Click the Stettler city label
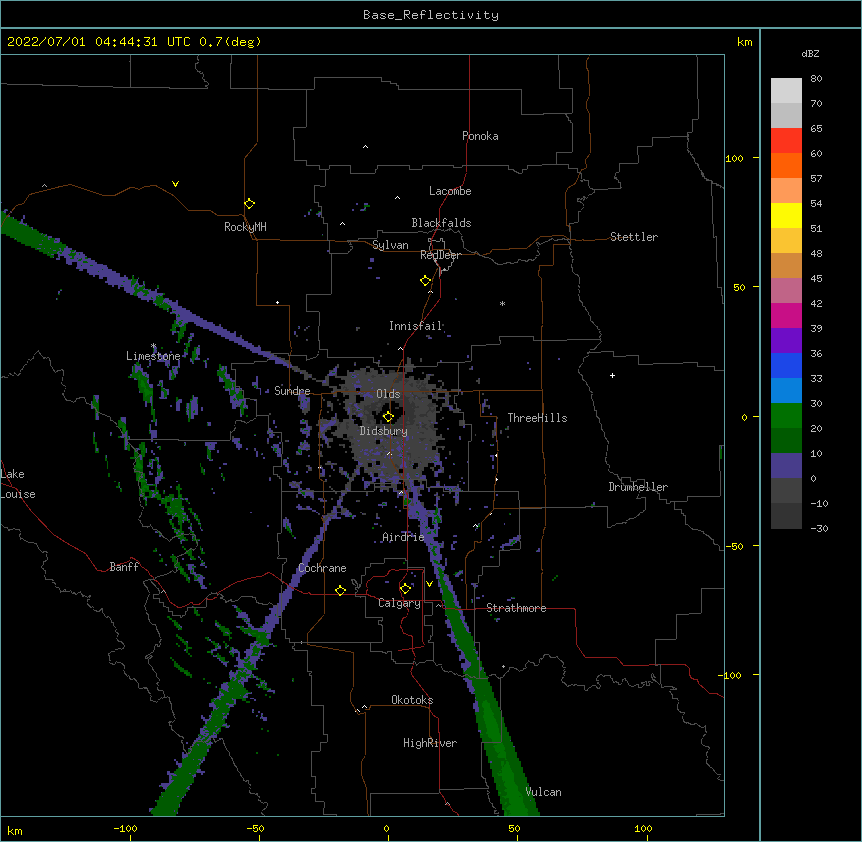 pos(634,237)
